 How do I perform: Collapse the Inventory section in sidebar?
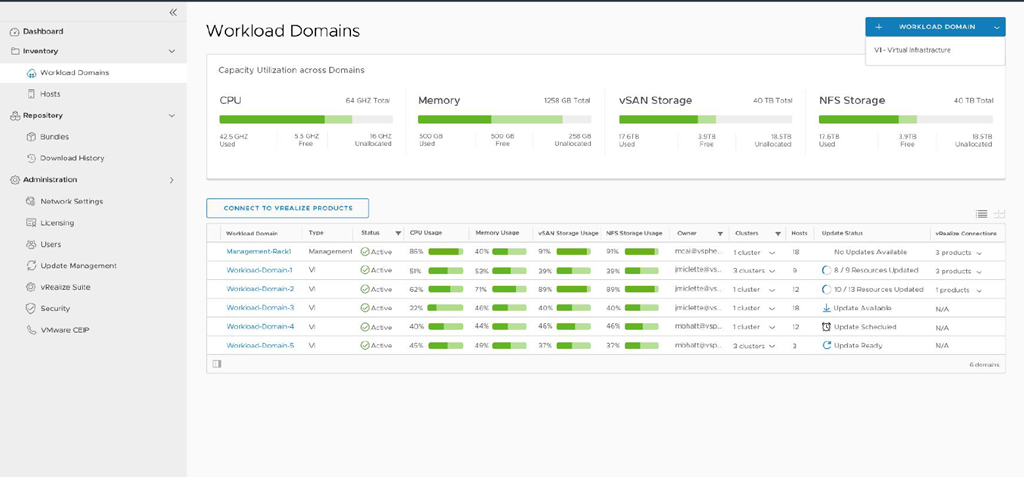[x=172, y=51]
